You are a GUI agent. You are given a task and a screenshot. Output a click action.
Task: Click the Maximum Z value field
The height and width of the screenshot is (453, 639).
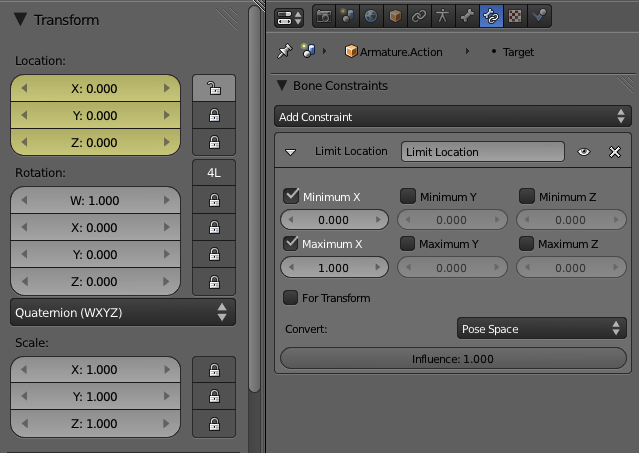pyautogui.click(x=571, y=267)
